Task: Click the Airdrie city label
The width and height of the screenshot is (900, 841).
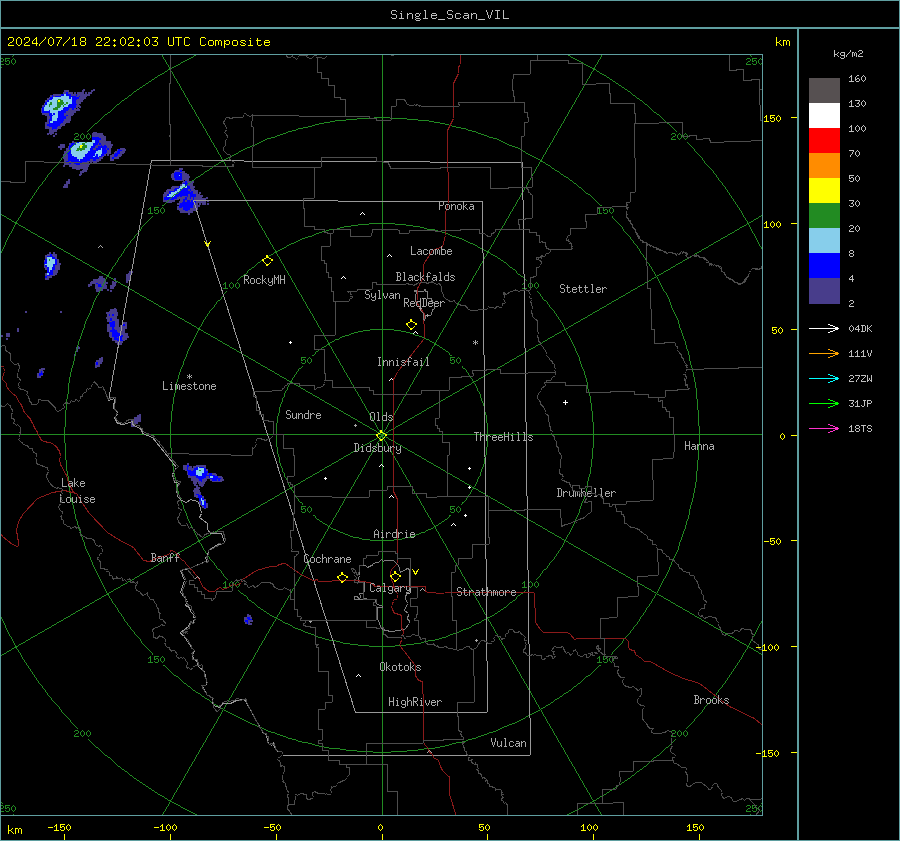Action: 394,534
